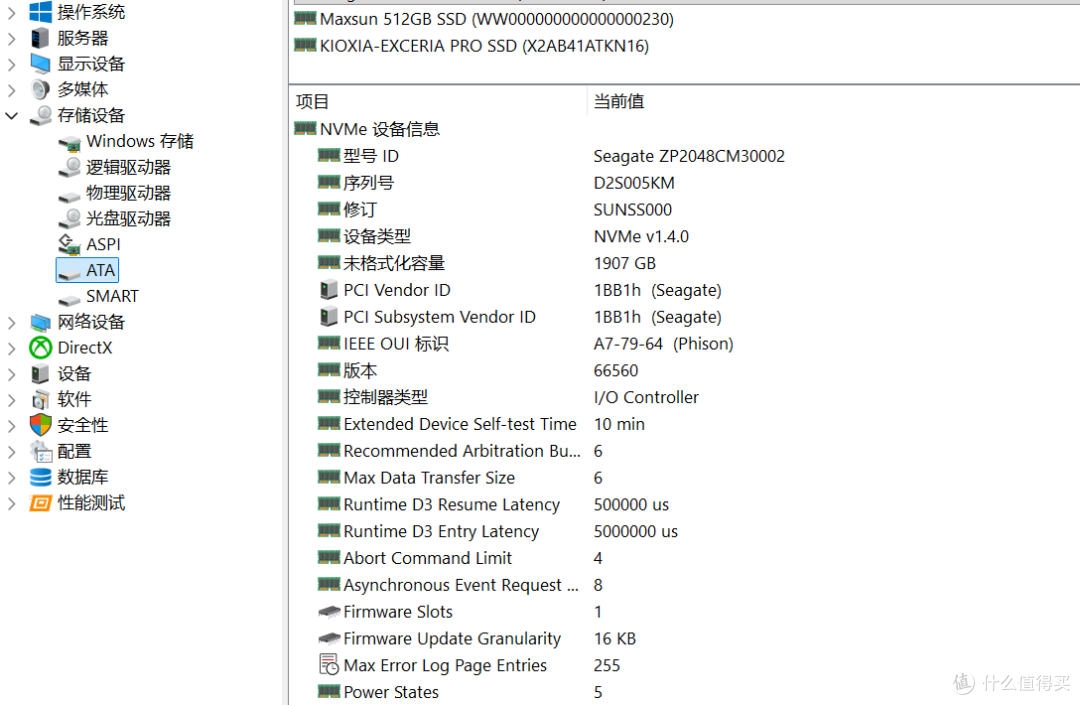Click the 数据库 database icon
Screen dimensions: 1080x705
point(41,477)
